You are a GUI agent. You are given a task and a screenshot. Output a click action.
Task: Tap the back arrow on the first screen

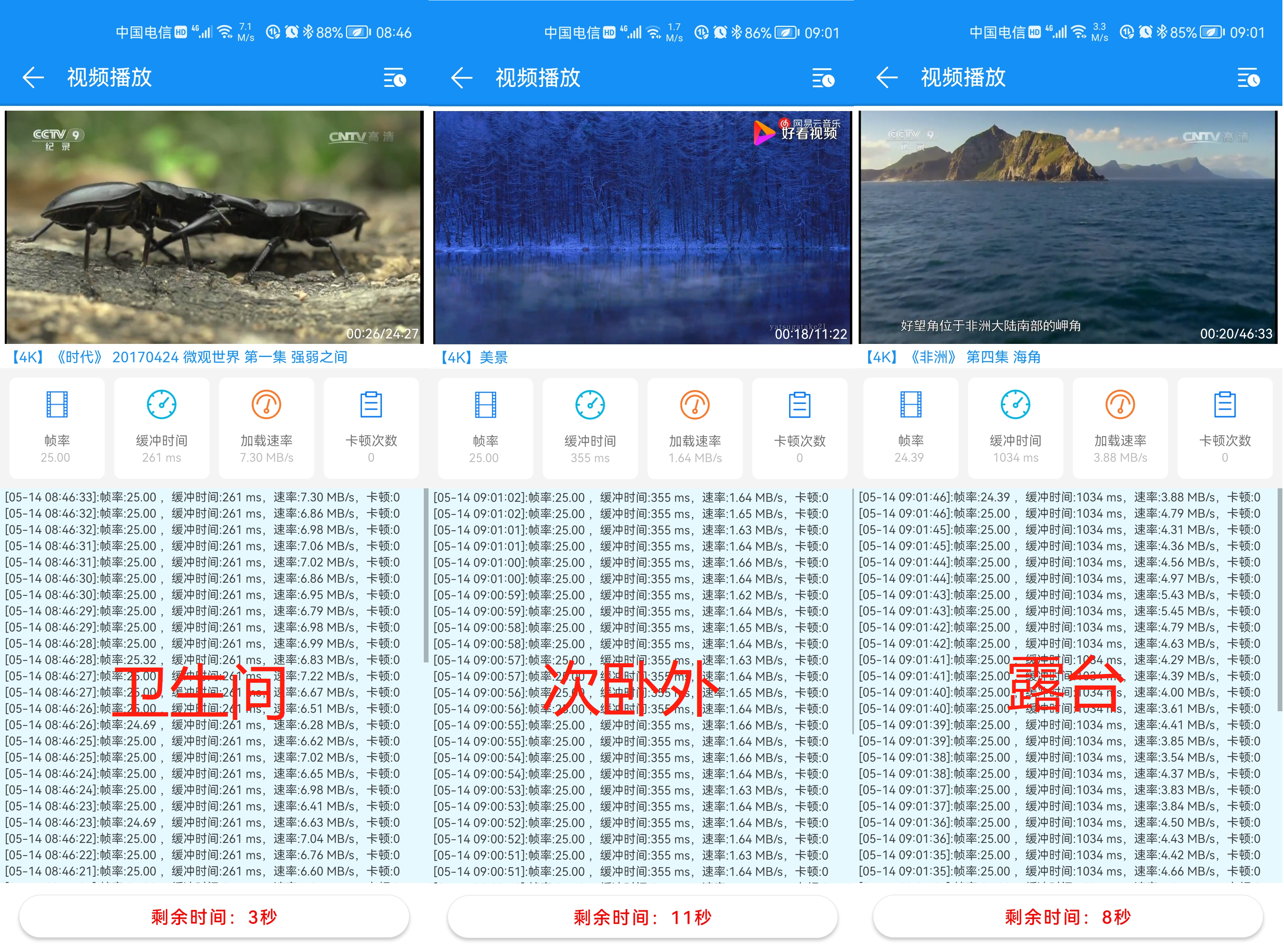click(33, 78)
